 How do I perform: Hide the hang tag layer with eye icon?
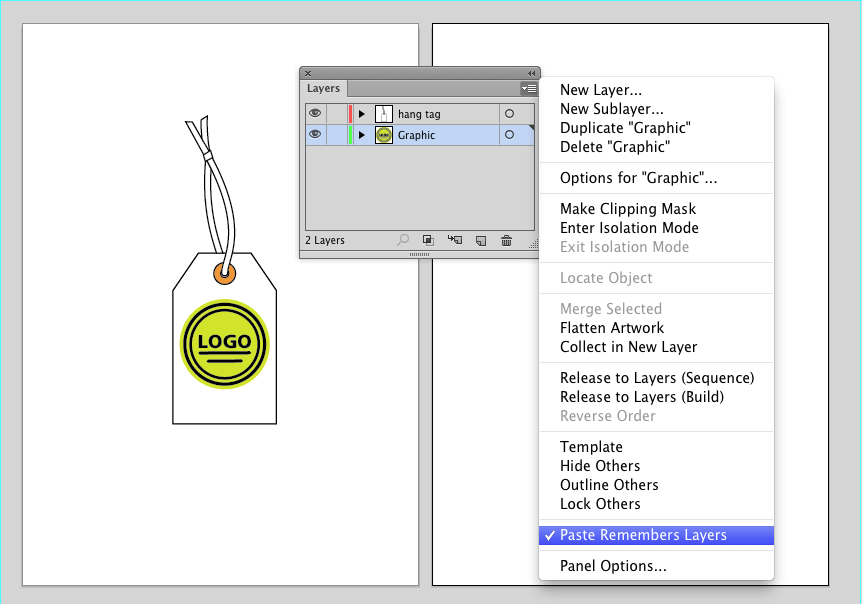point(315,113)
